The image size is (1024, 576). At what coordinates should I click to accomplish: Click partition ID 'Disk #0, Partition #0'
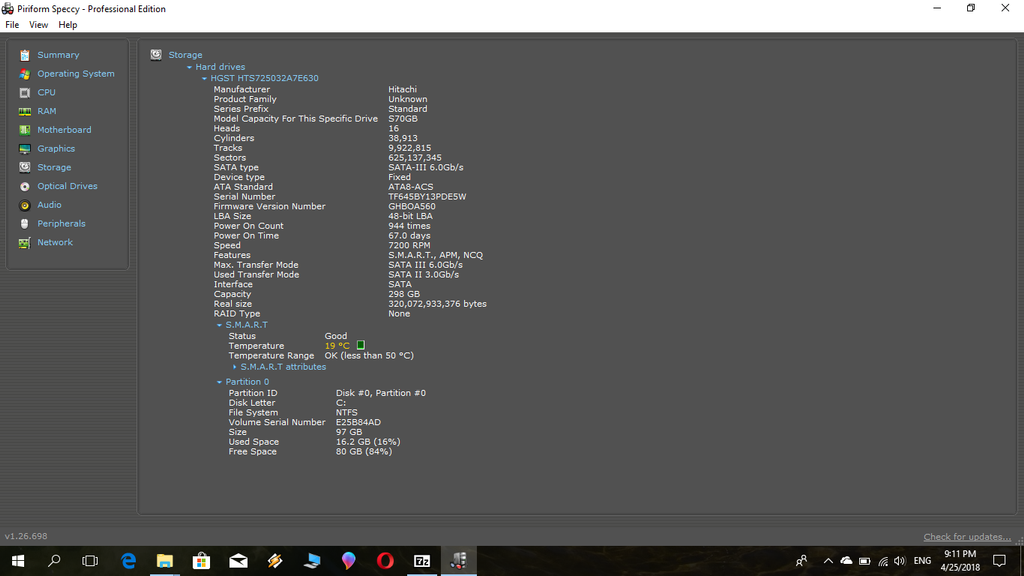pyautogui.click(x=381, y=393)
